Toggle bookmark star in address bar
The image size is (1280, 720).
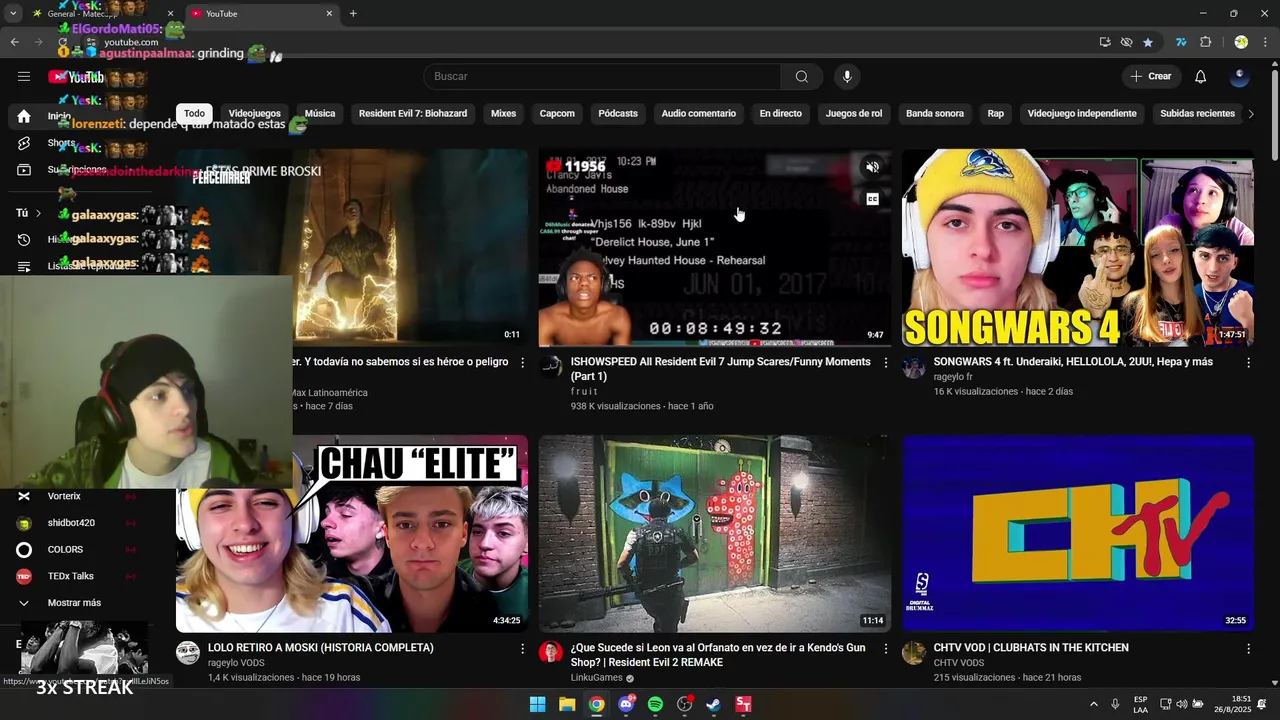point(1148,42)
